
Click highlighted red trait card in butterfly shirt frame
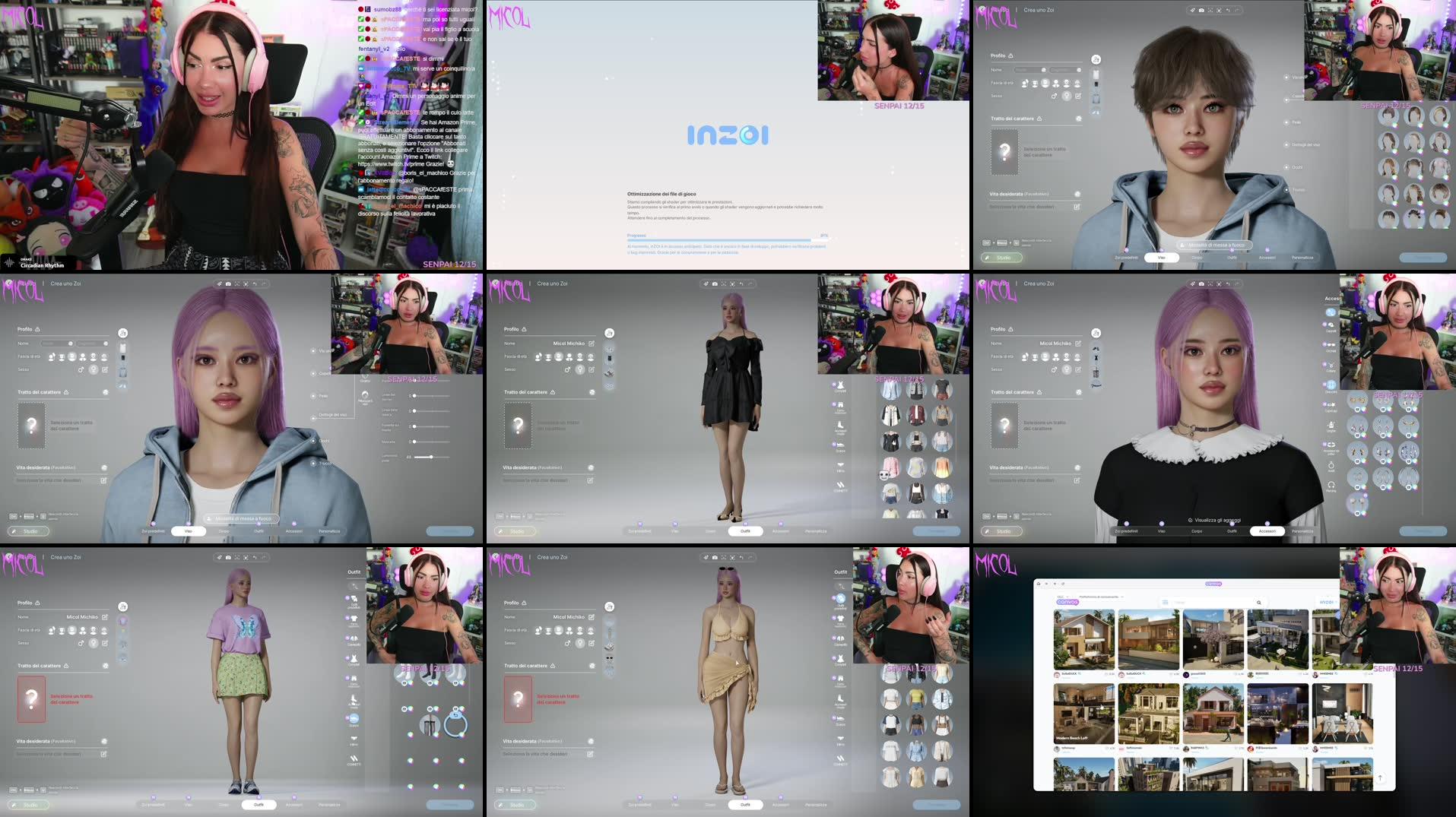(31, 698)
